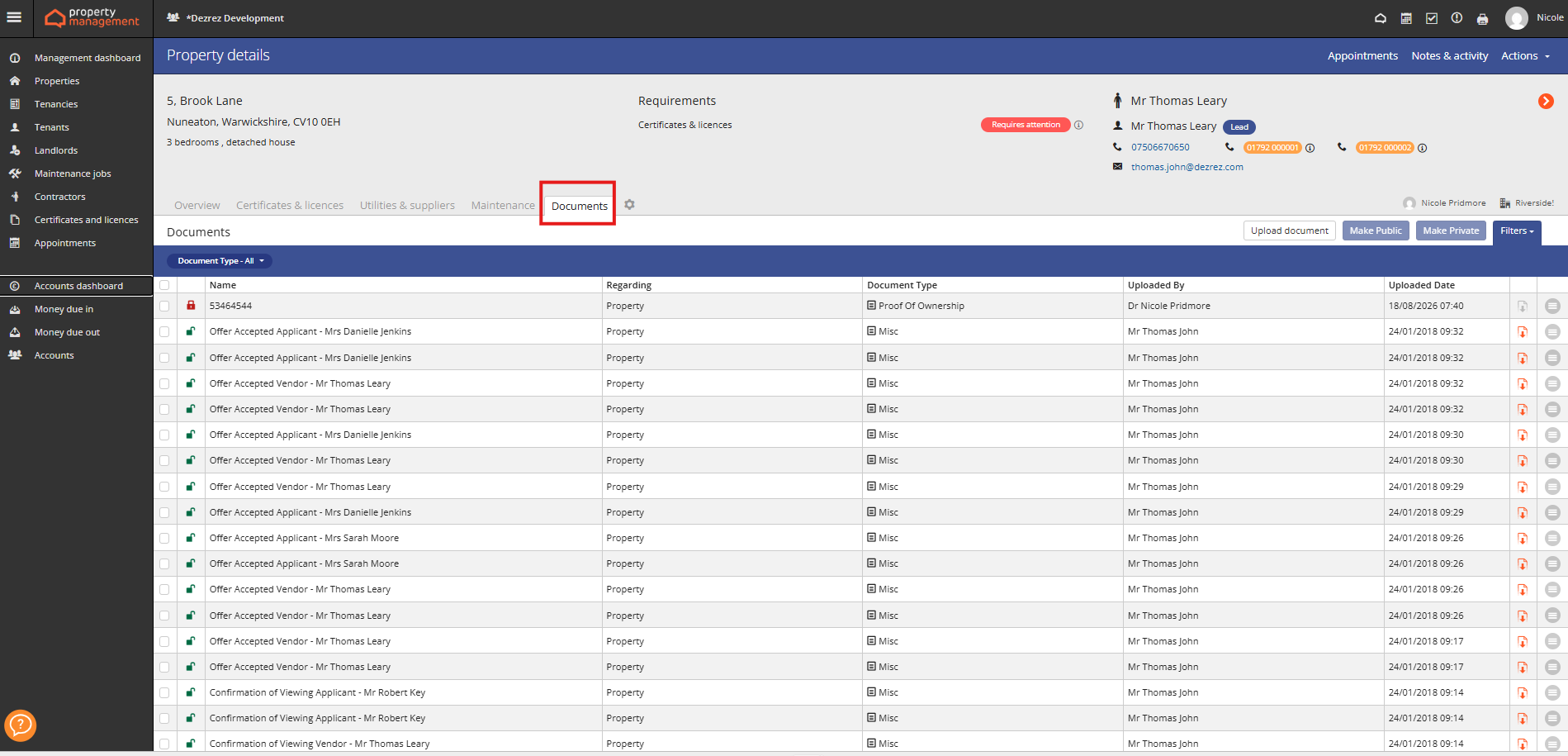This screenshot has width=1568, height=756.
Task: Open the Filters dropdown
Action: pos(1517,231)
